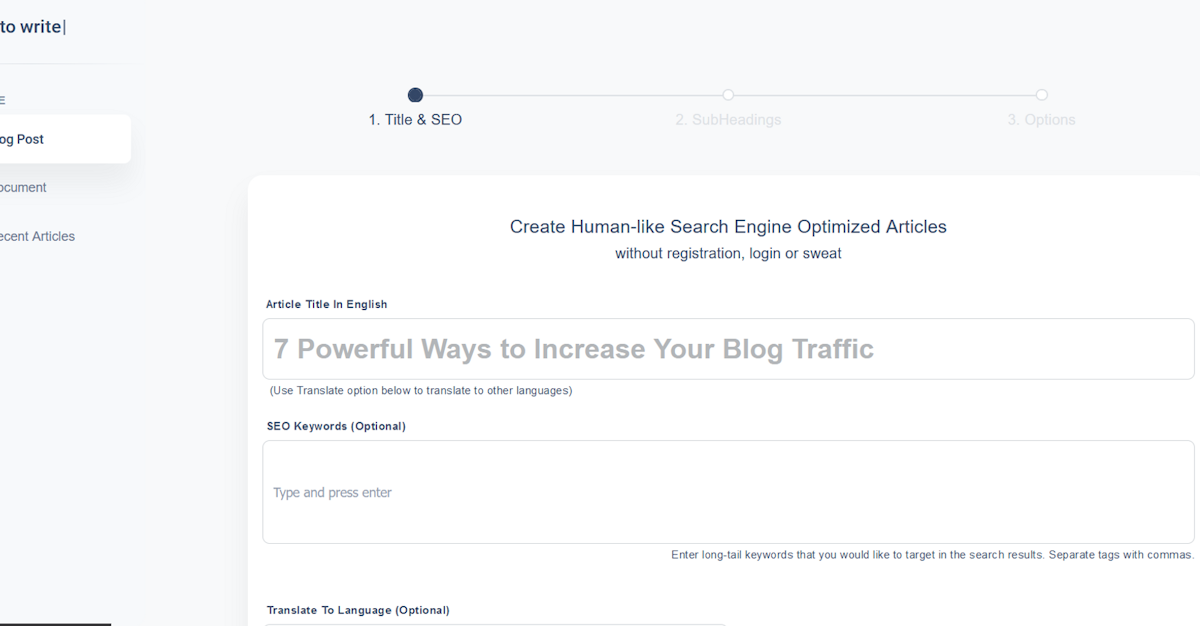
Task: Select the '3. Options' step label
Action: (x=1041, y=119)
